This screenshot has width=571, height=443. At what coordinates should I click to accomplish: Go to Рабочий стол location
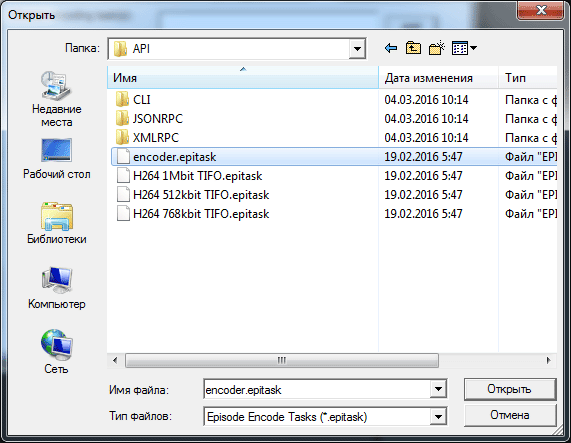[x=56, y=159]
